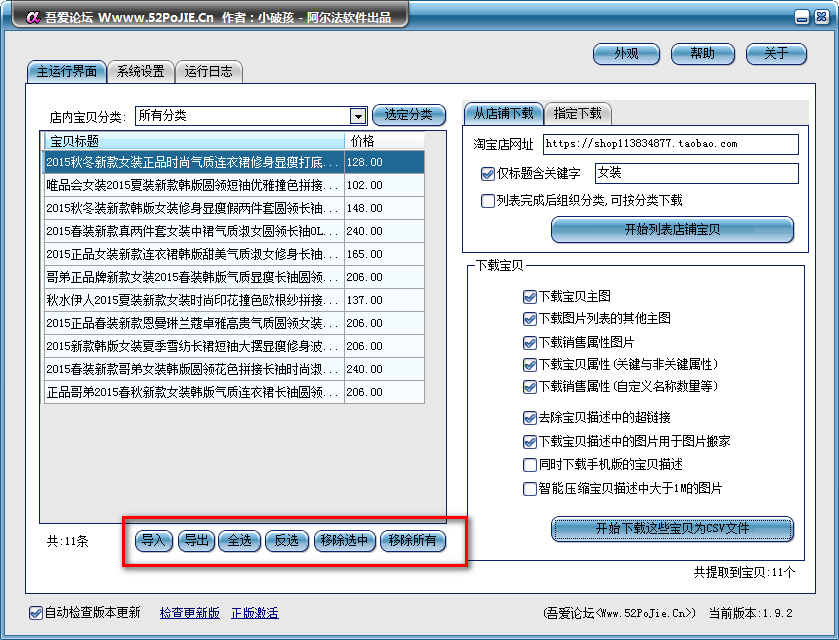Click the 移除所有 button
Screen dimensions: 839x640
point(413,540)
